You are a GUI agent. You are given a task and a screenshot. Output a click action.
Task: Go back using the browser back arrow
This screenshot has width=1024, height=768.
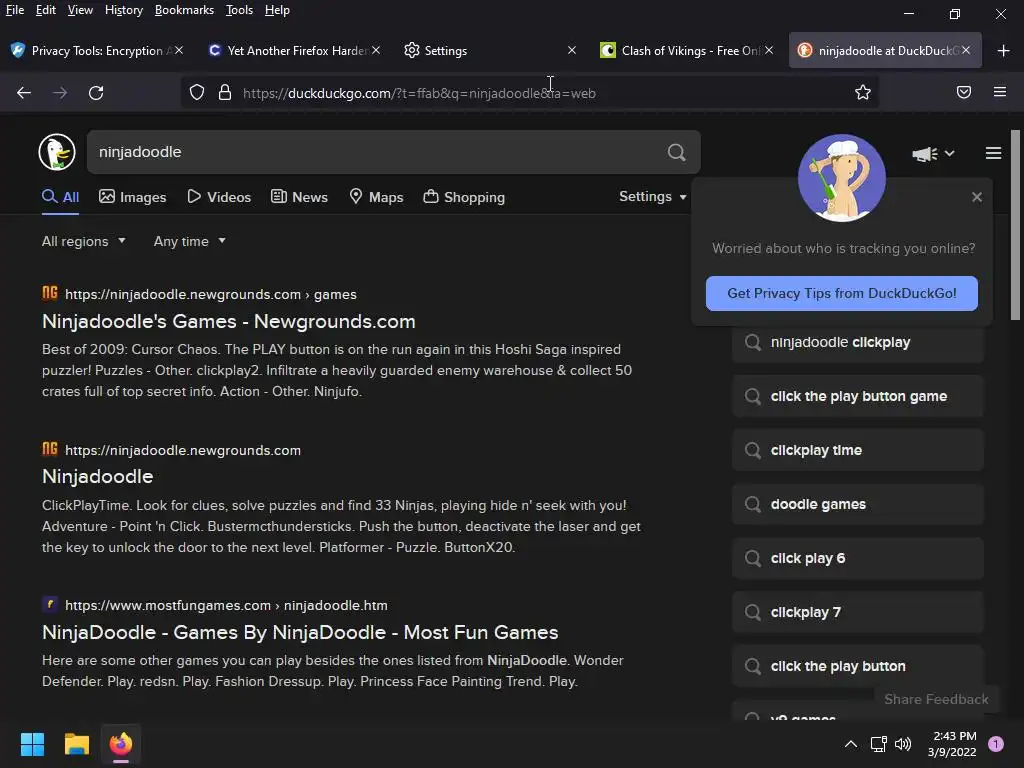pos(24,93)
